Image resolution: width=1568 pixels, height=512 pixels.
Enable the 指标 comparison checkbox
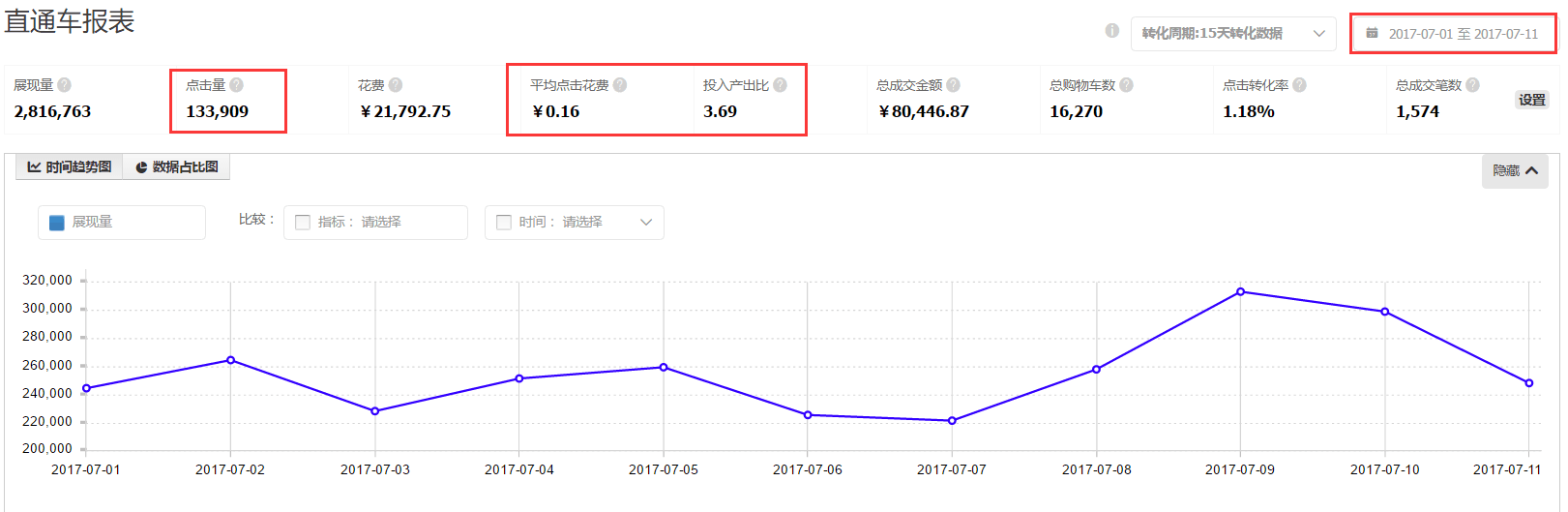(303, 223)
